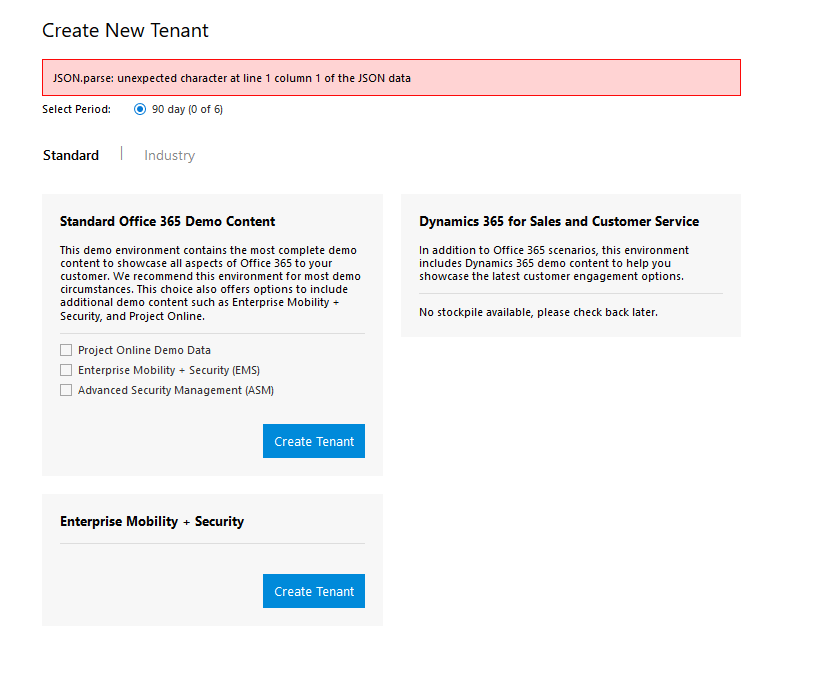Click the Select Period label
The width and height of the screenshot is (833, 678).
coord(76,109)
